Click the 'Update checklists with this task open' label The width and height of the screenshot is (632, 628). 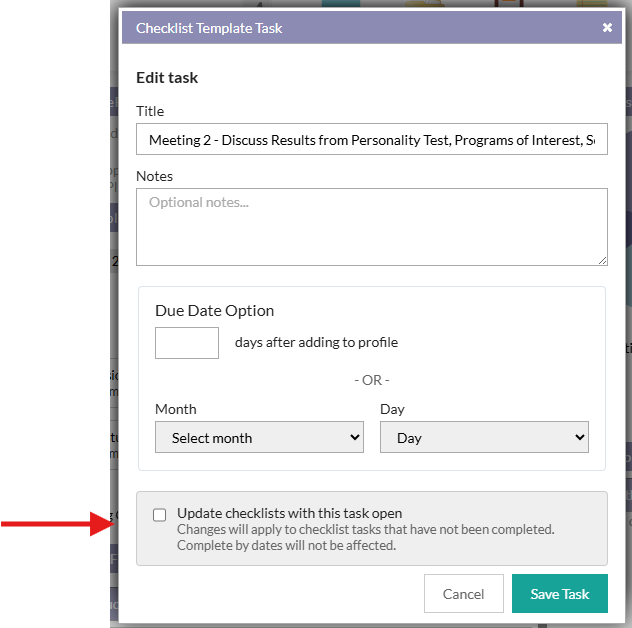(289, 513)
